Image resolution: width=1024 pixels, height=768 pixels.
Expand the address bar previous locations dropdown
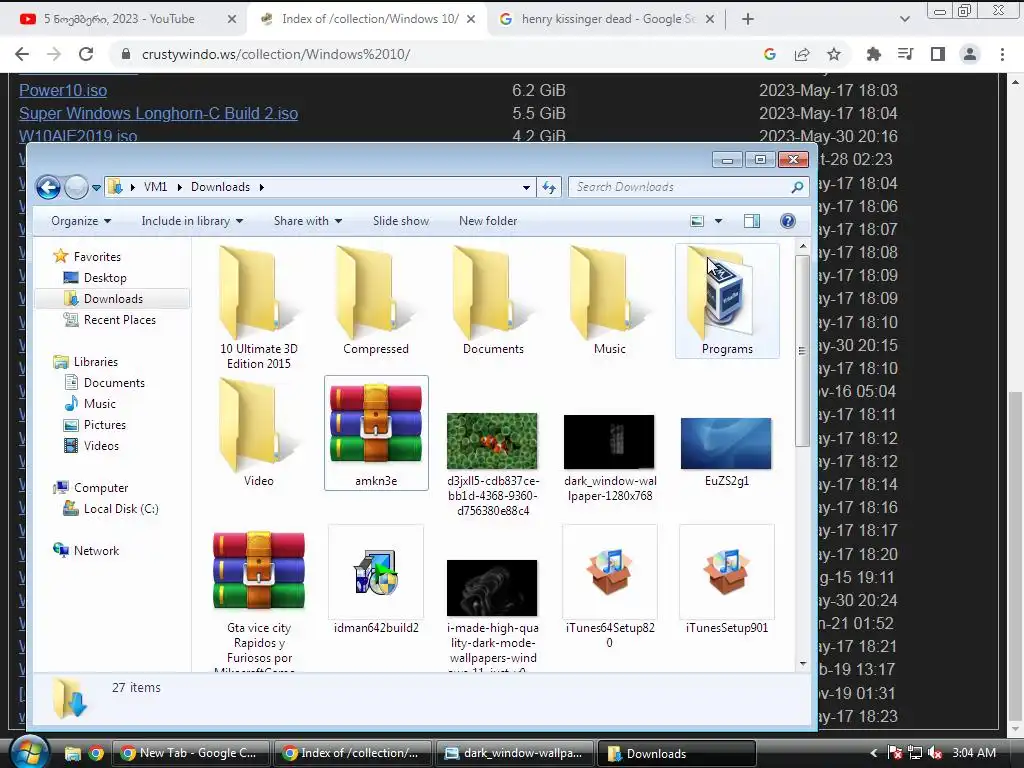(526, 187)
